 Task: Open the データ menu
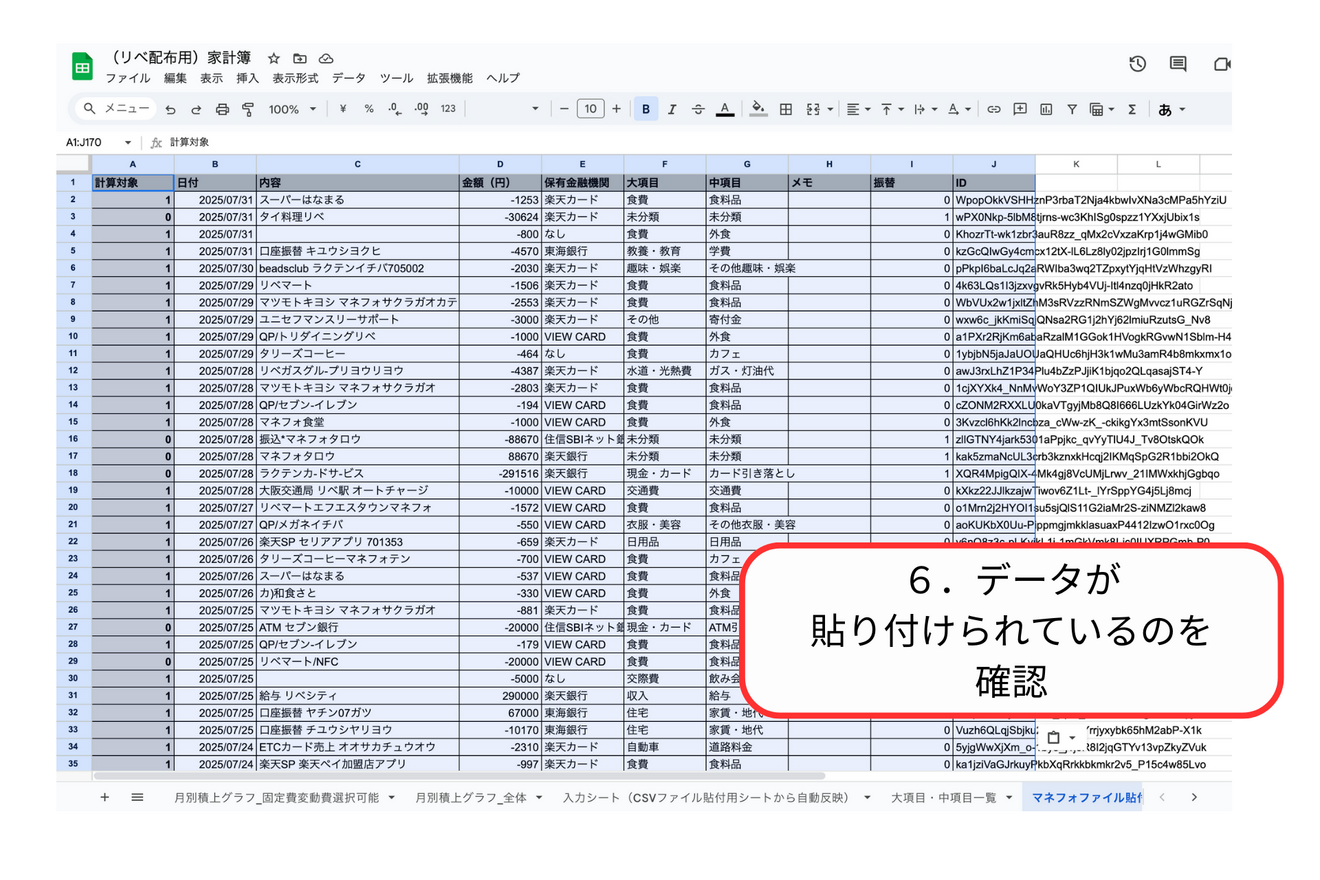pos(349,78)
